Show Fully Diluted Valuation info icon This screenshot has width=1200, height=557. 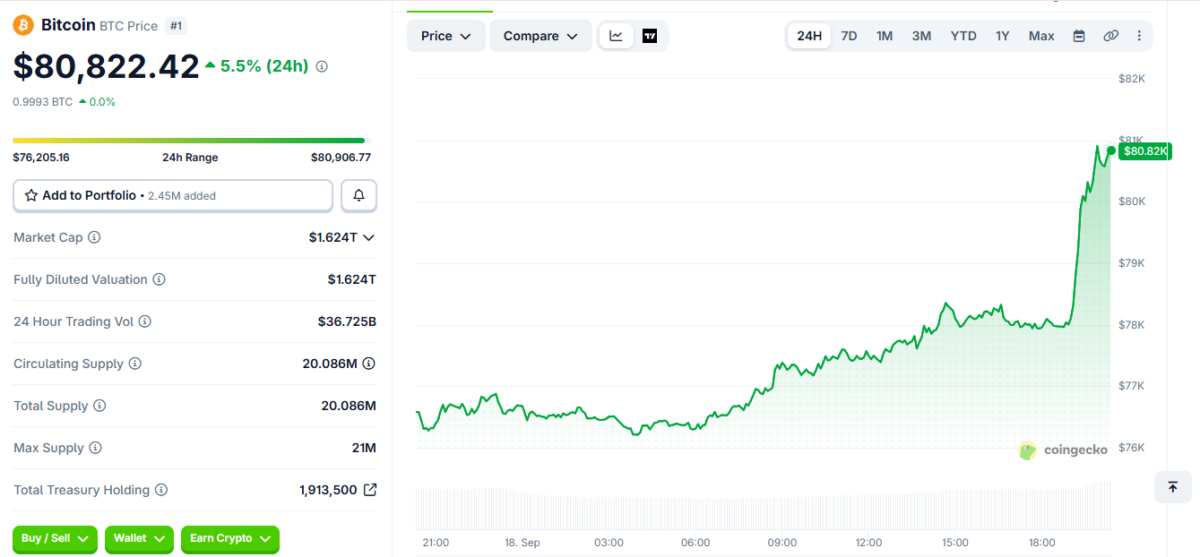159,280
